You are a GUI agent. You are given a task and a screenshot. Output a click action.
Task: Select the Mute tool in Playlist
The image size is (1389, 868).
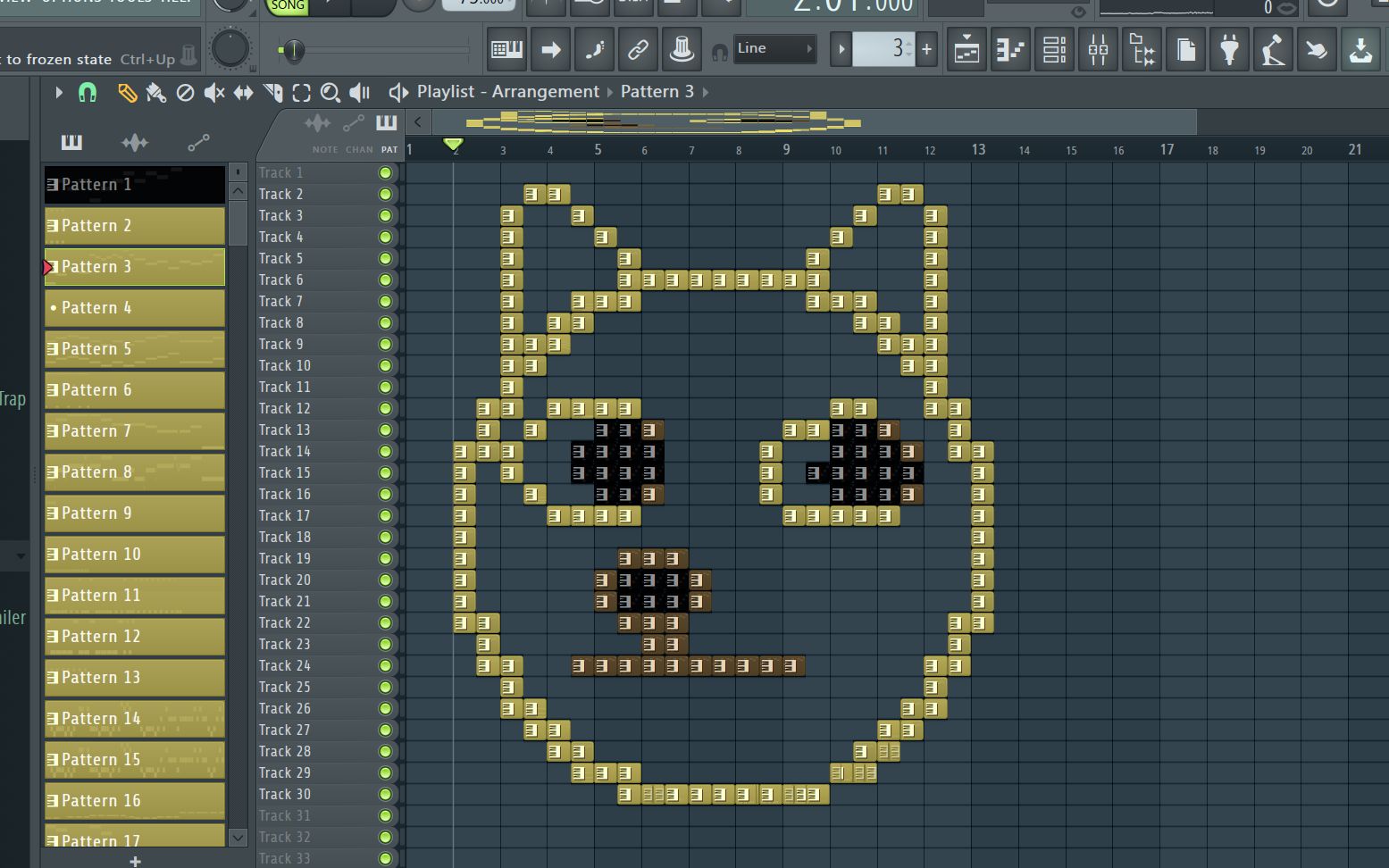214,92
